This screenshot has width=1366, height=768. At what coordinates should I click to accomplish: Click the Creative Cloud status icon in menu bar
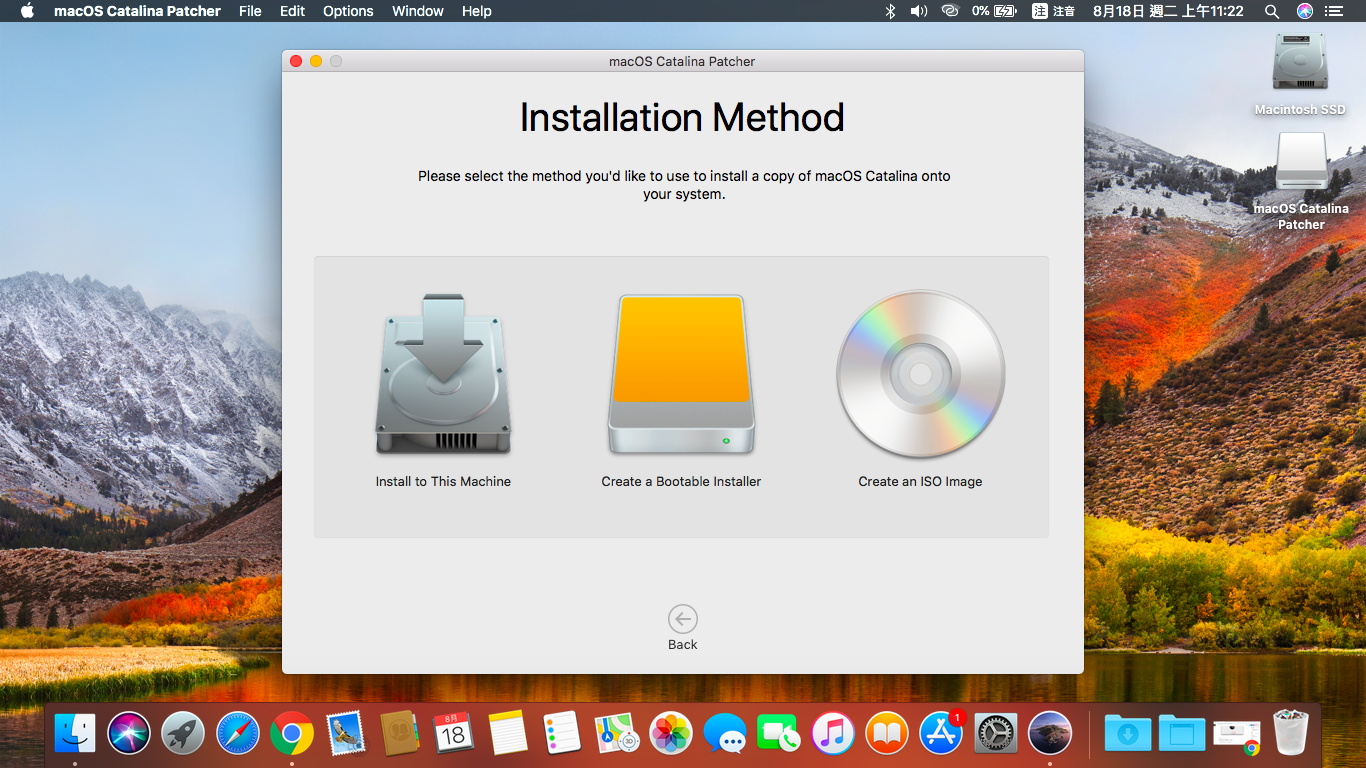pos(950,11)
